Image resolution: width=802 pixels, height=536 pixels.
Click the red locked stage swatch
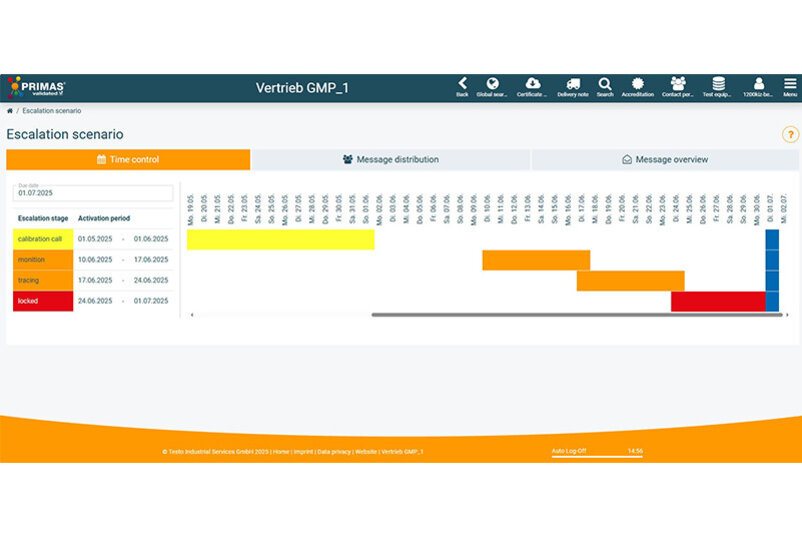coord(42,301)
